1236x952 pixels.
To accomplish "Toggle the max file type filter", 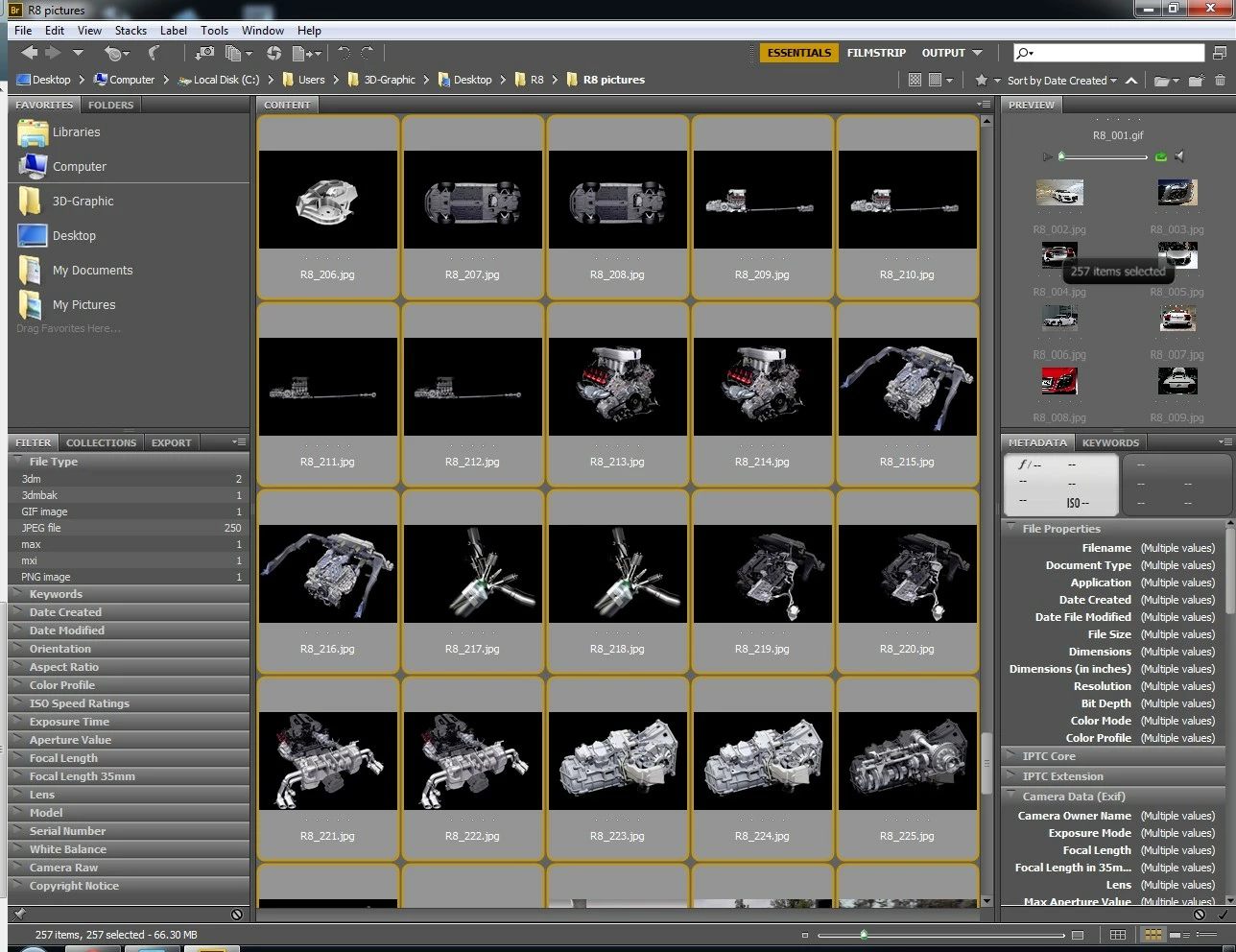I will (x=129, y=544).
